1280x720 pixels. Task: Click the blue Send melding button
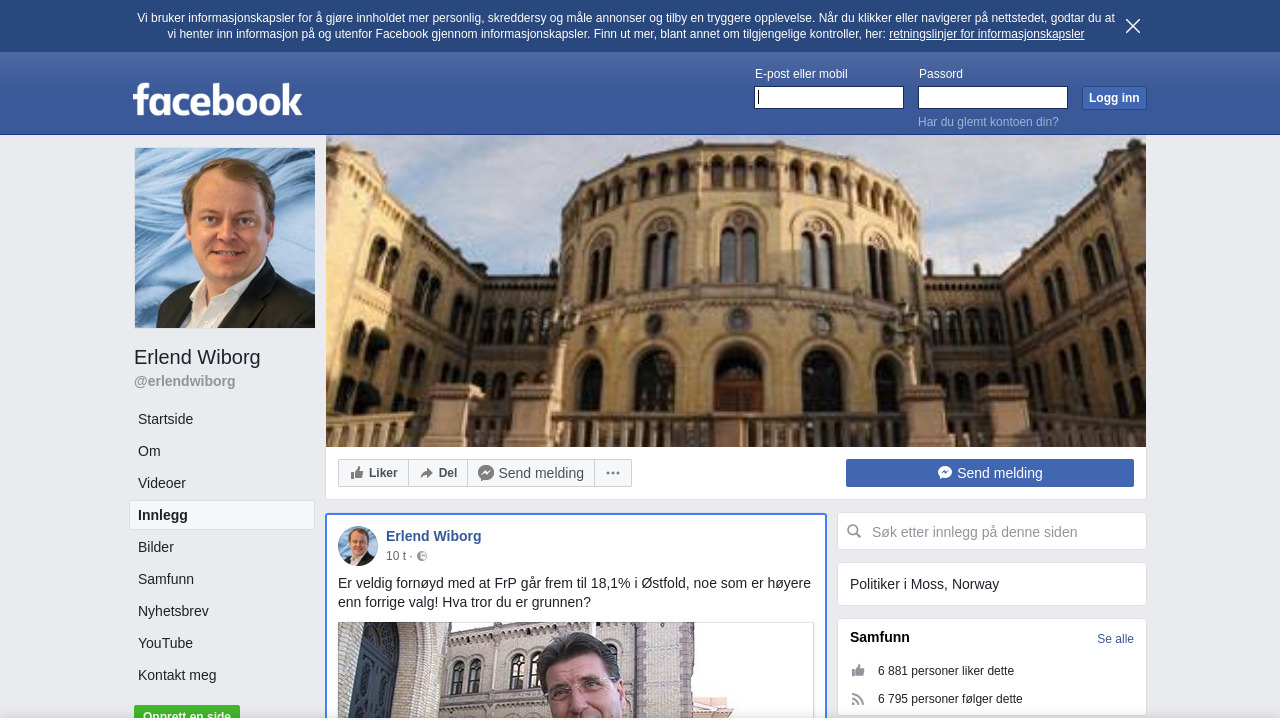point(990,473)
